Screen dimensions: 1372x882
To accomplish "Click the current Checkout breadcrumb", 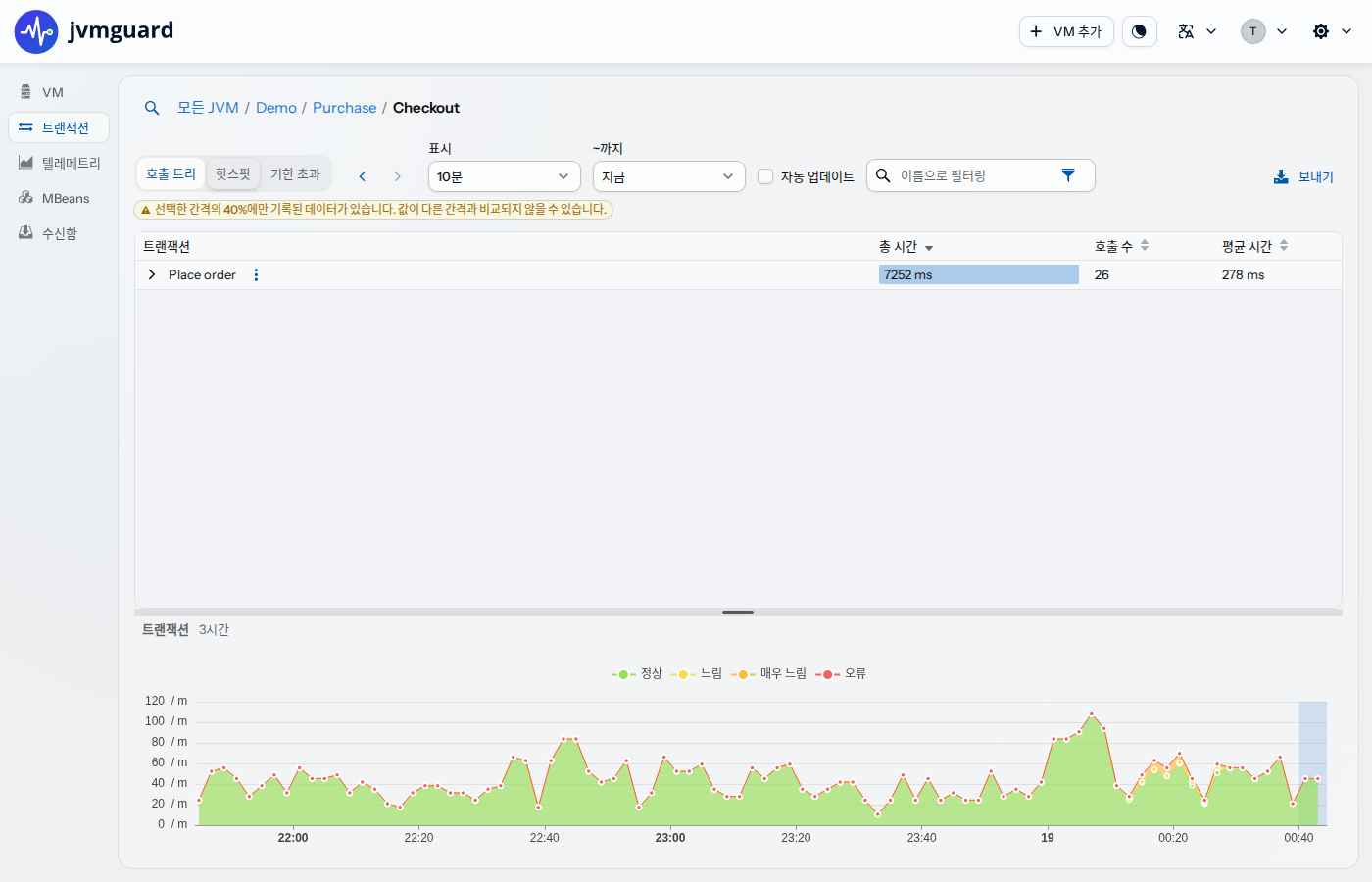I will click(426, 108).
